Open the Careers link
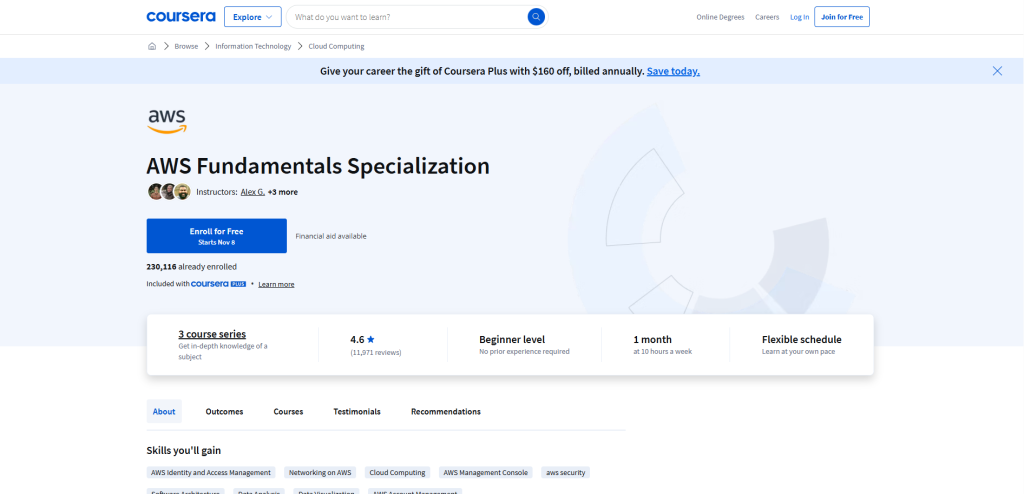Viewport: 1024px width, 494px height. (x=767, y=17)
